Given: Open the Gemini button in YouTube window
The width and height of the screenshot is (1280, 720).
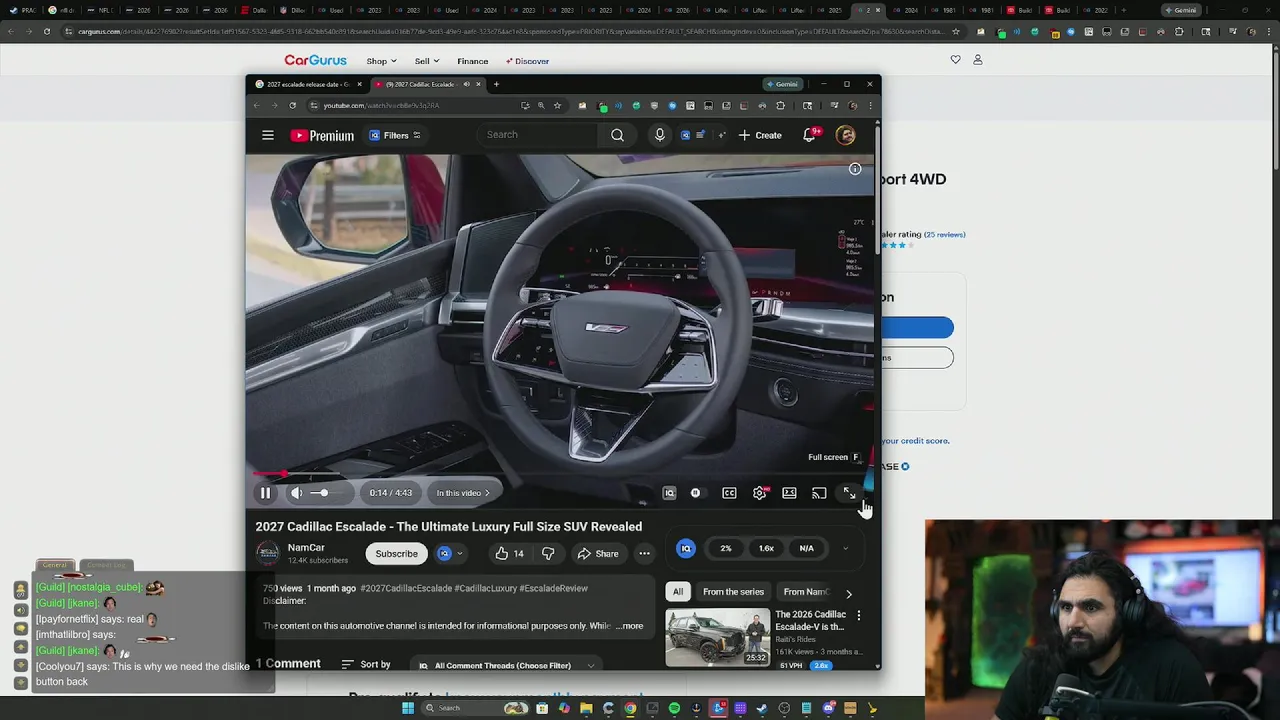Looking at the screenshot, I should [x=782, y=84].
